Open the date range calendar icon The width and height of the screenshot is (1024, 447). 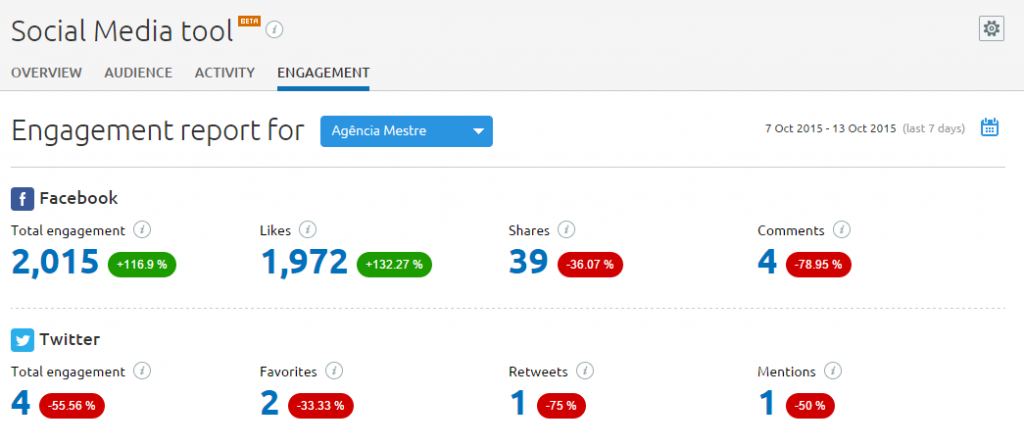tap(989, 127)
